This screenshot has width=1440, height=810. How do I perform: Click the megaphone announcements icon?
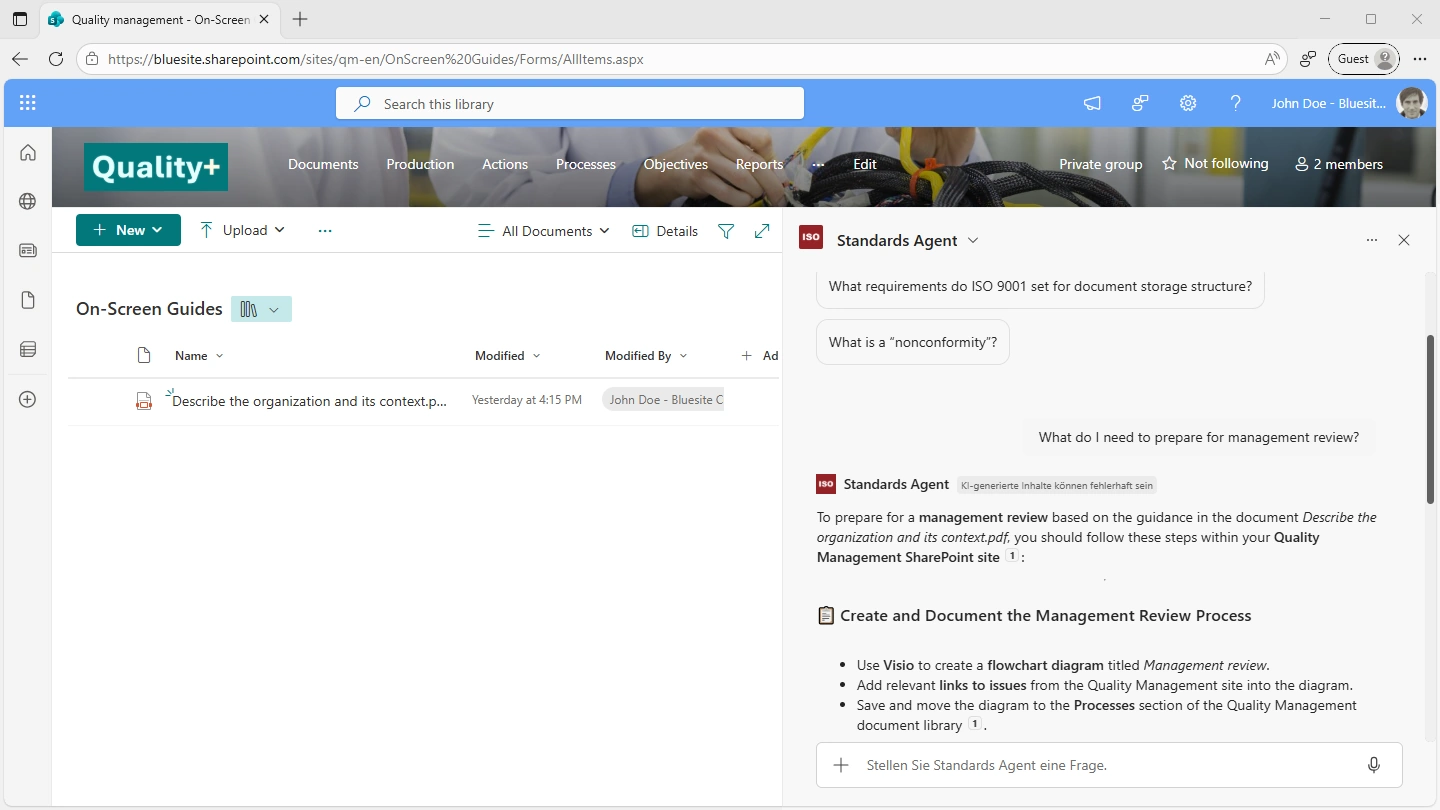(x=1092, y=103)
